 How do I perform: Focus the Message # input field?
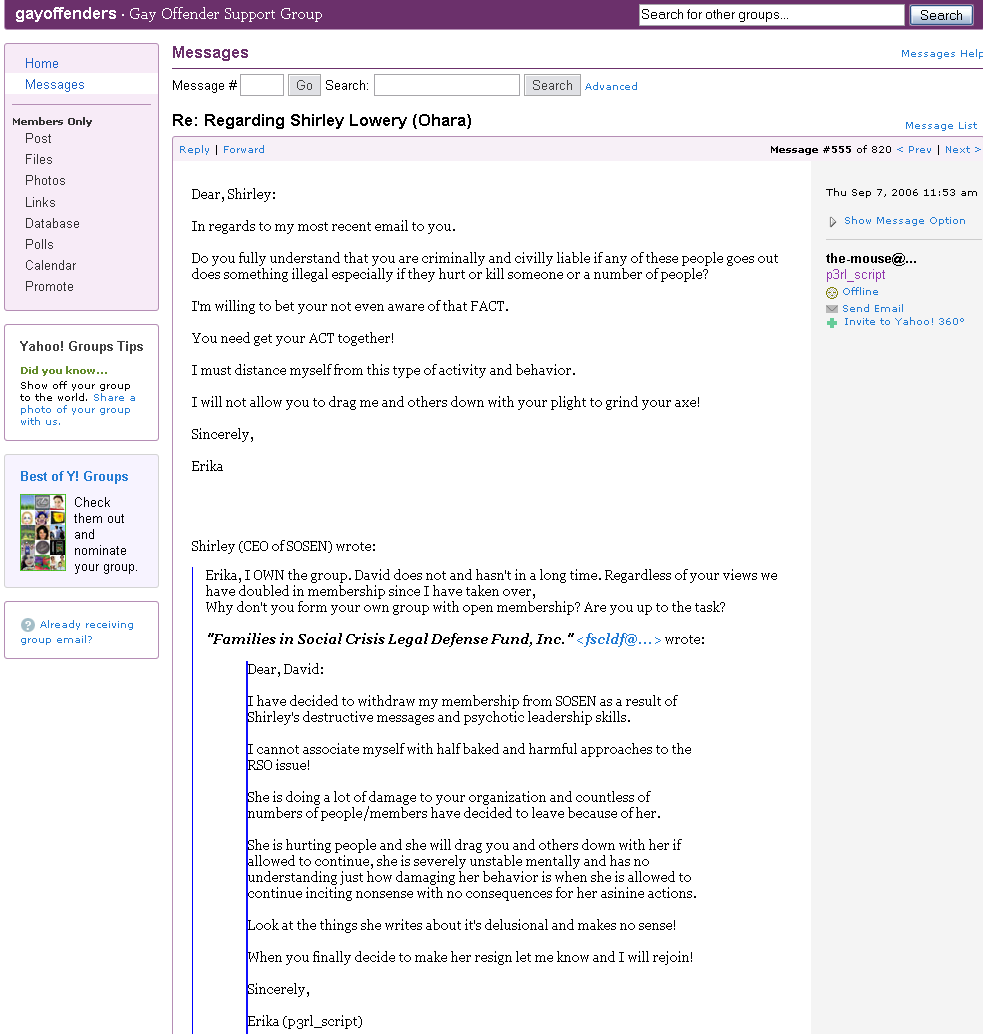point(262,85)
